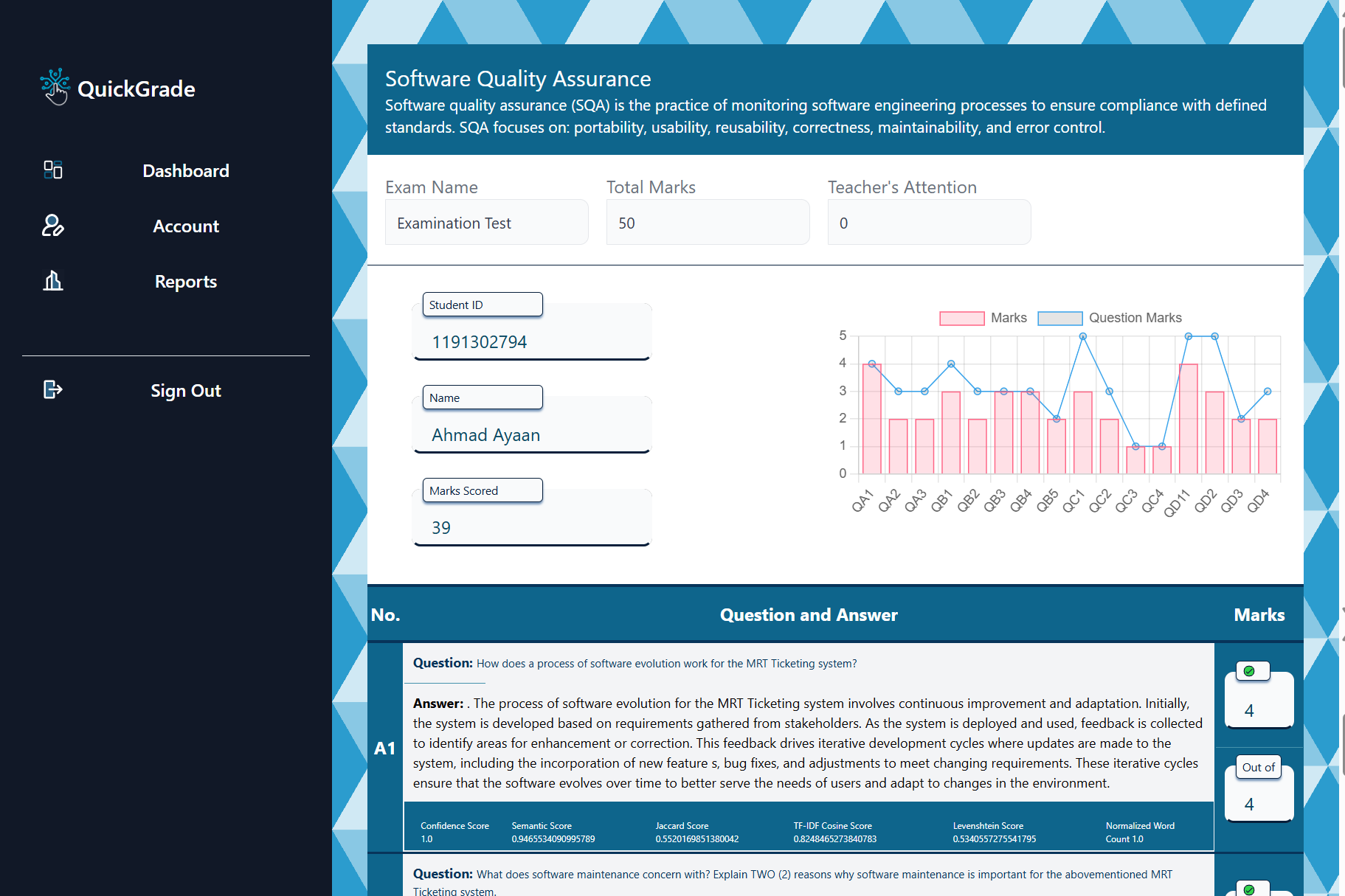Open the Reports menu item
This screenshot has width=1345, height=896.
tap(186, 282)
